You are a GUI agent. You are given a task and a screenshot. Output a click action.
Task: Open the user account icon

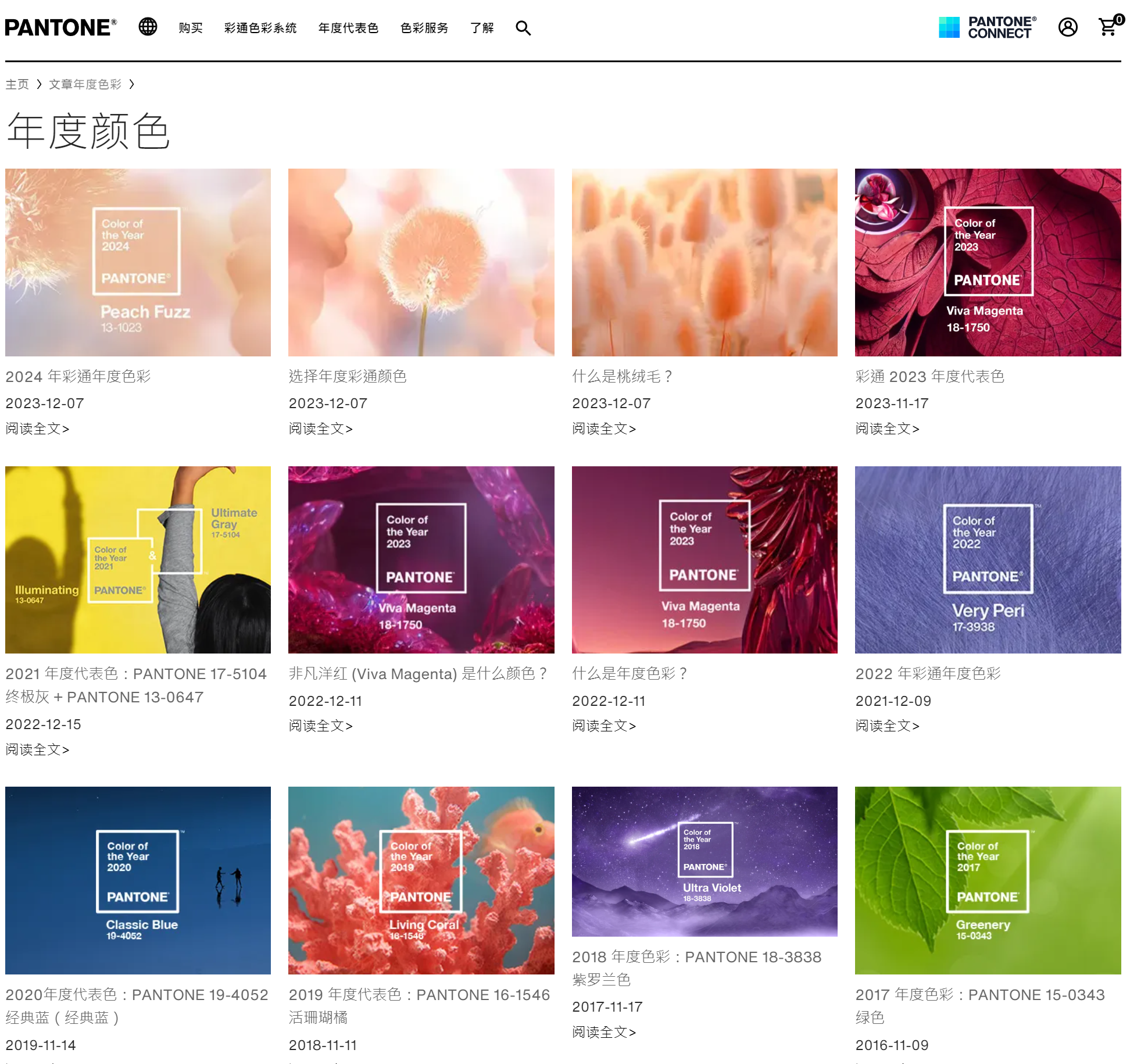coord(1068,27)
